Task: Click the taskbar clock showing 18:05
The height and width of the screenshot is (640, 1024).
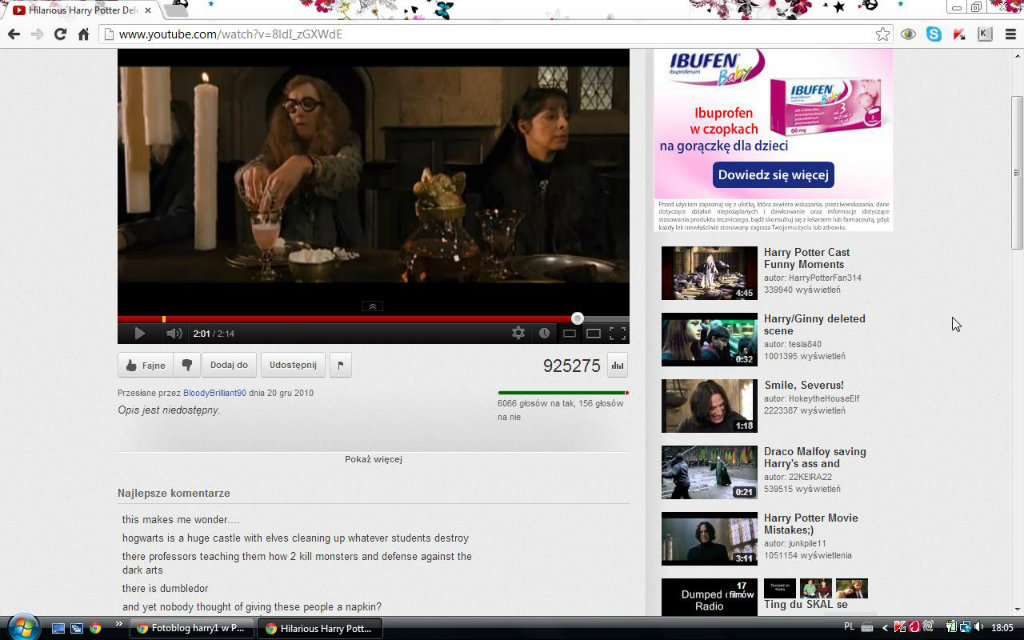Action: (x=1002, y=628)
